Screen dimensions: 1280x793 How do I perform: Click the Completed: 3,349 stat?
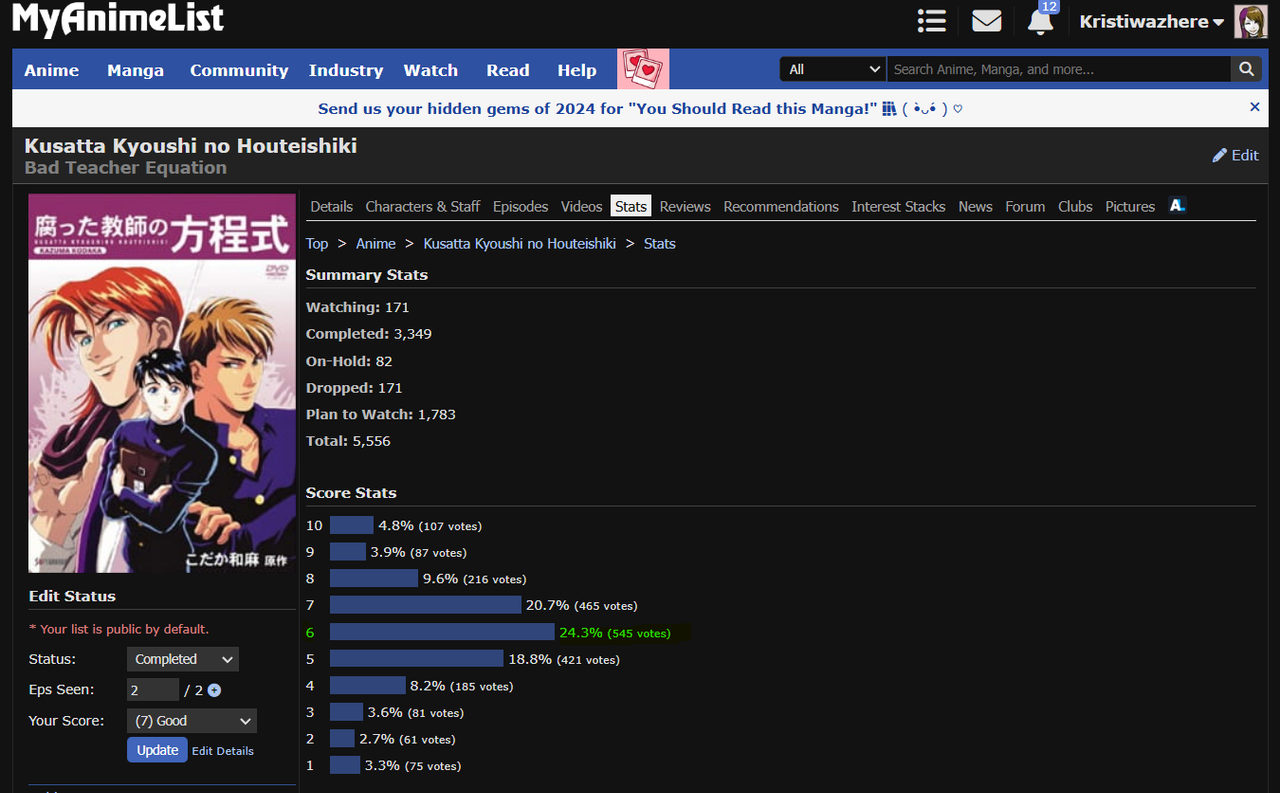369,334
